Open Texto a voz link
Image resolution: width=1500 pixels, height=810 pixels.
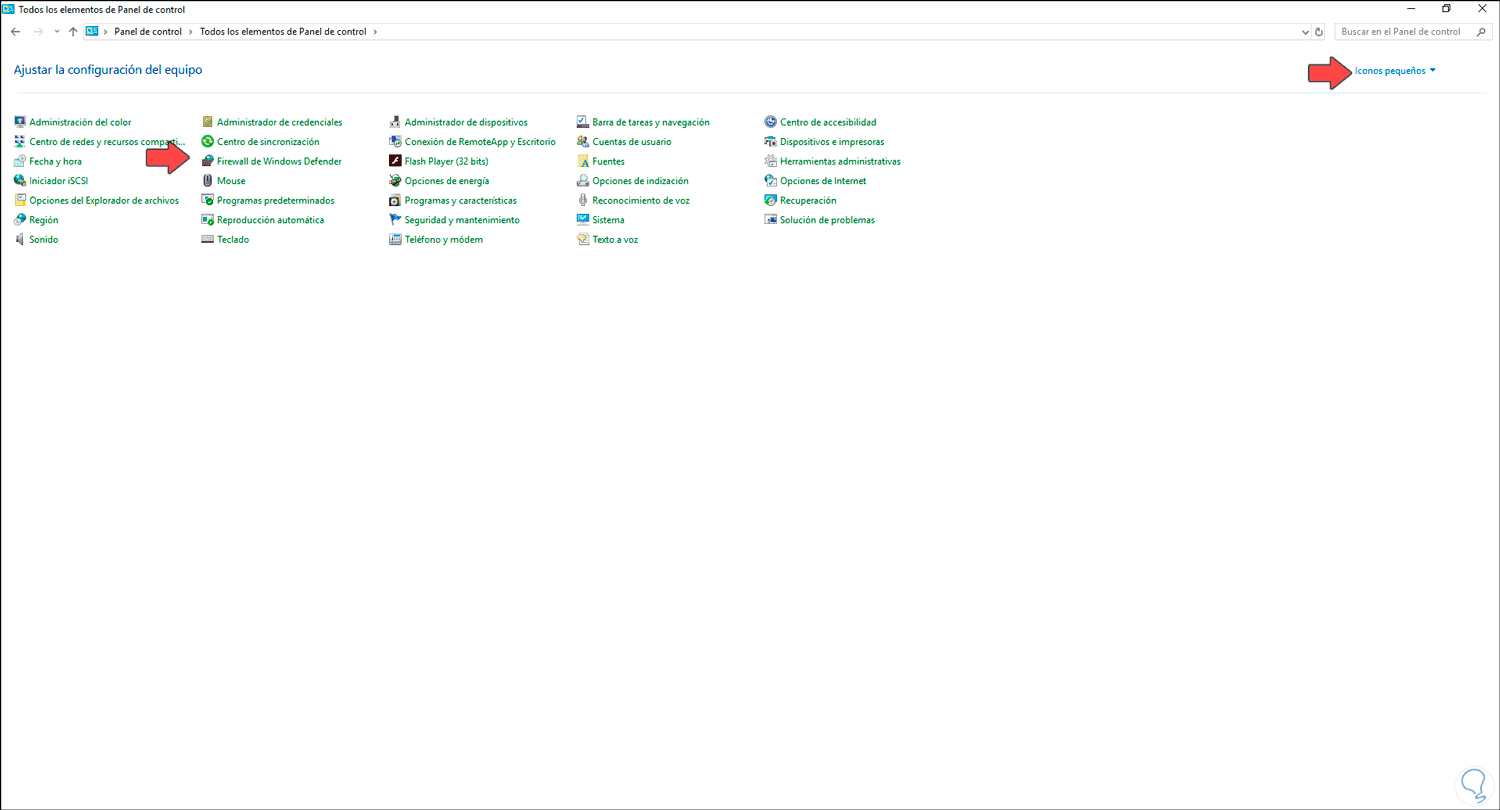pyautogui.click(x=615, y=240)
